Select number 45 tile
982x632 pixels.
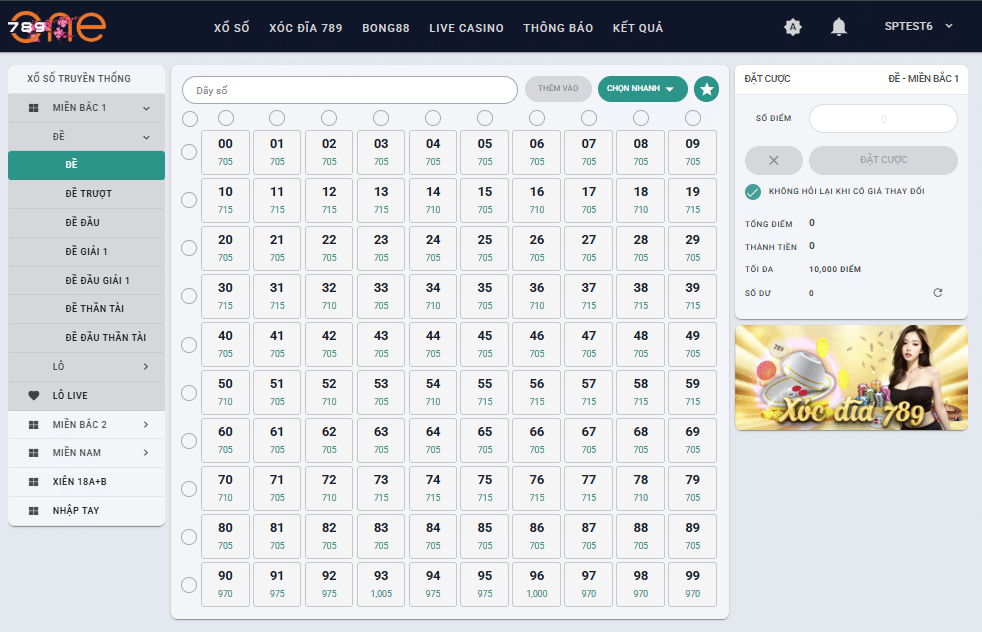(x=485, y=344)
